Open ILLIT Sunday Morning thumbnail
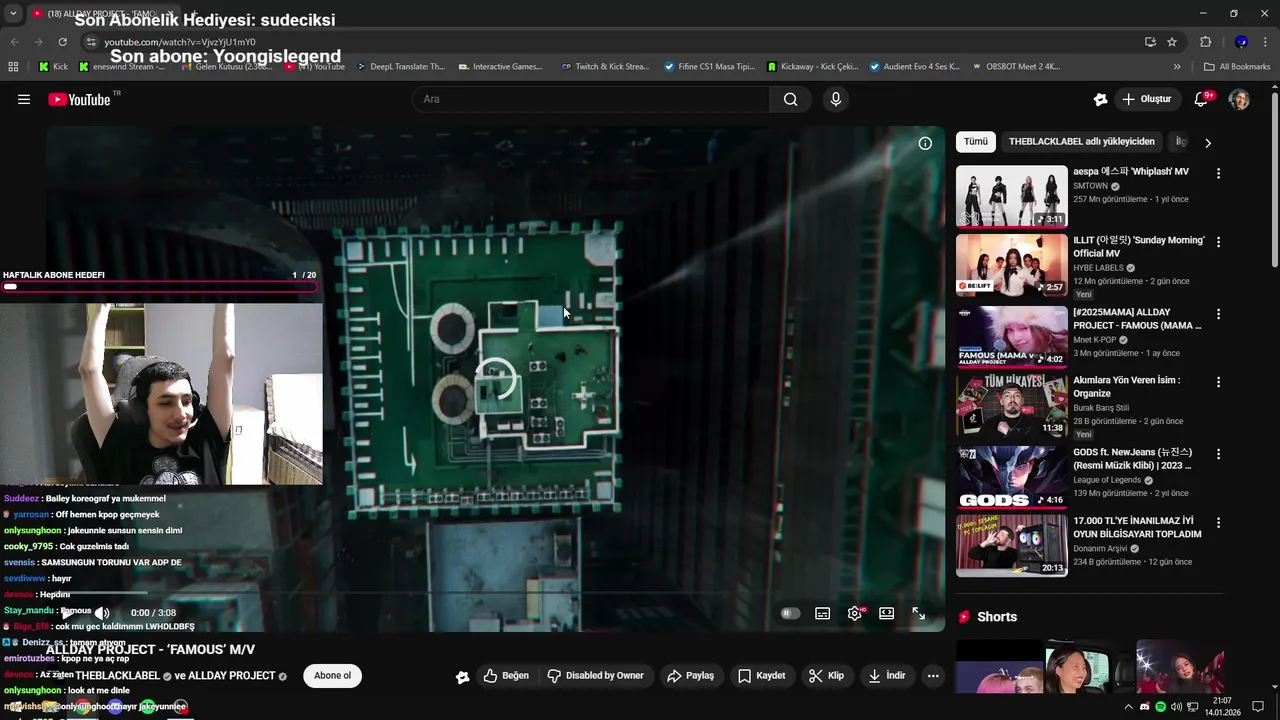The width and height of the screenshot is (1280, 720). 1012,265
